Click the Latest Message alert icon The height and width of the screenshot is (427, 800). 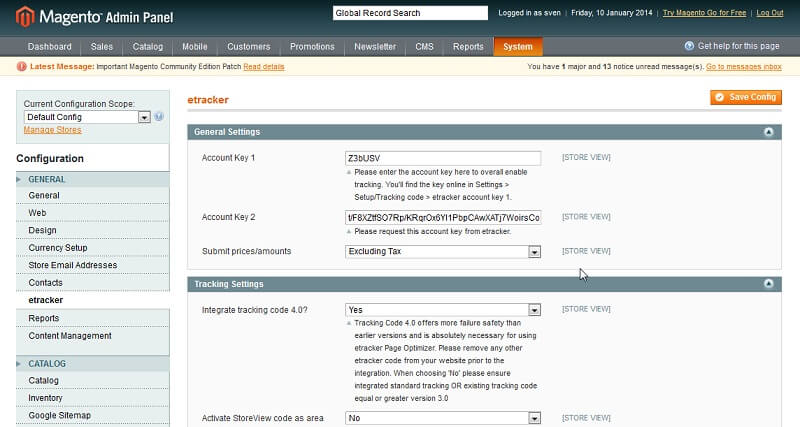(21, 67)
